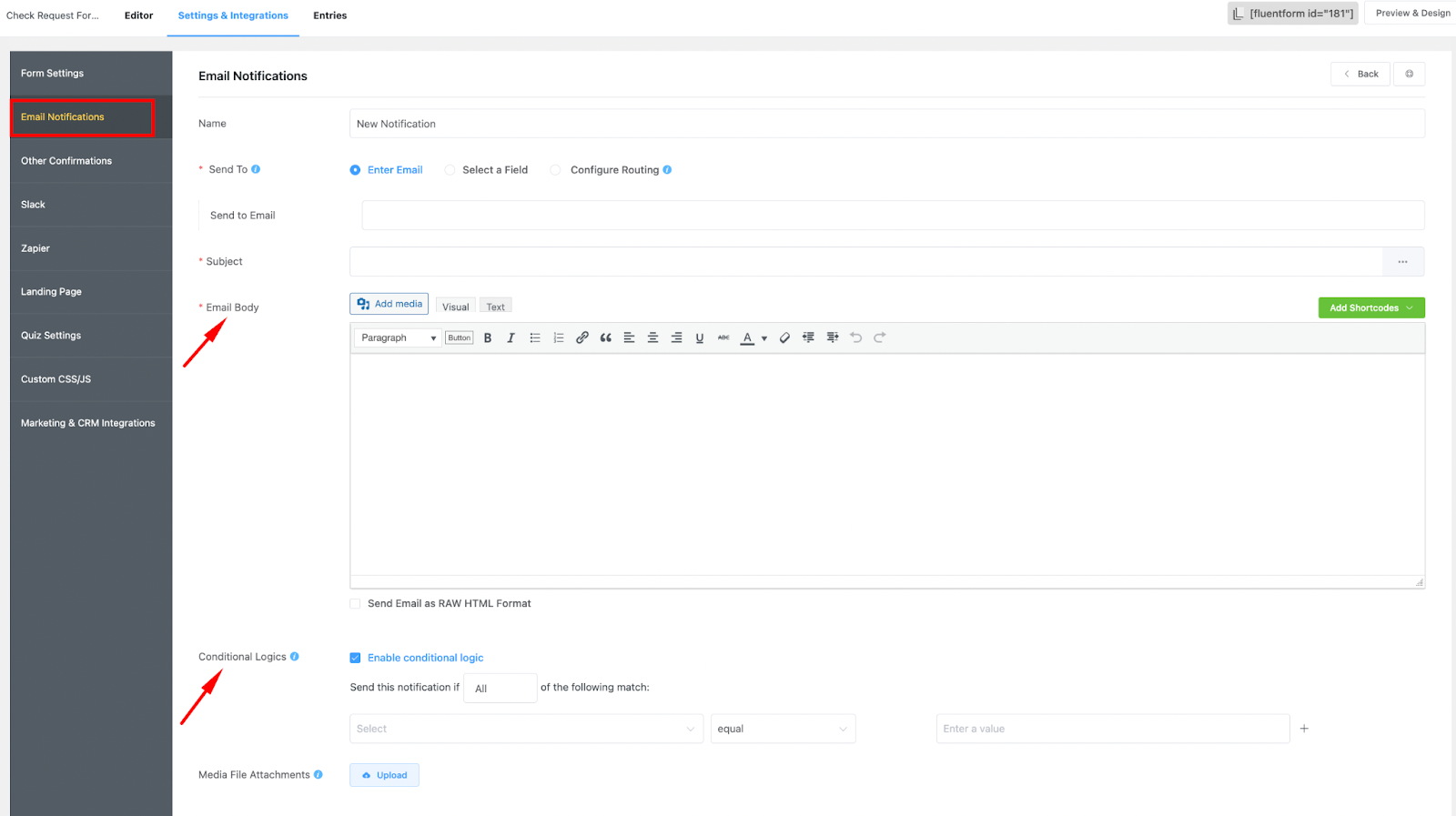Go to the Entries tab
Viewport: 1456px width, 816px height.
[330, 15]
